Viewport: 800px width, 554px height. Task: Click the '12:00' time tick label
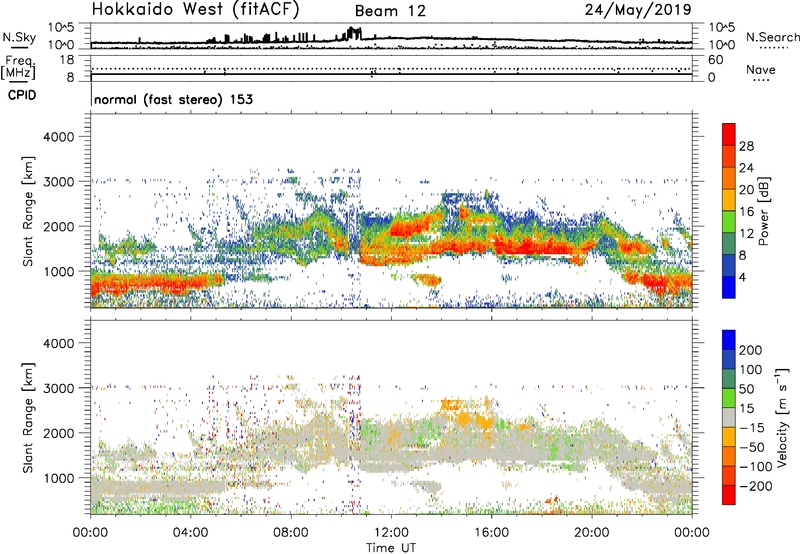[x=391, y=533]
